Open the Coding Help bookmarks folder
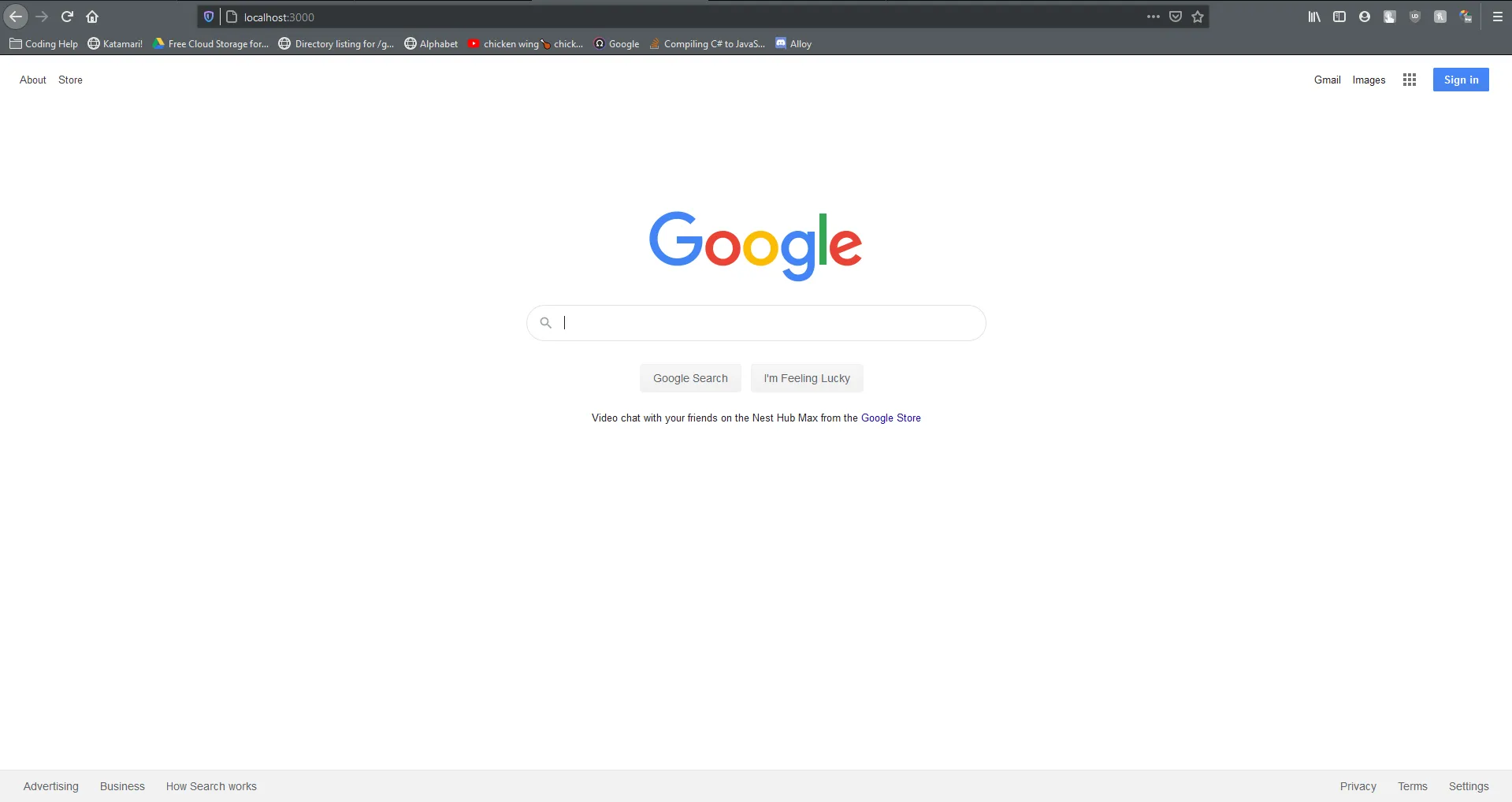Image resolution: width=1512 pixels, height=802 pixels. (x=44, y=44)
